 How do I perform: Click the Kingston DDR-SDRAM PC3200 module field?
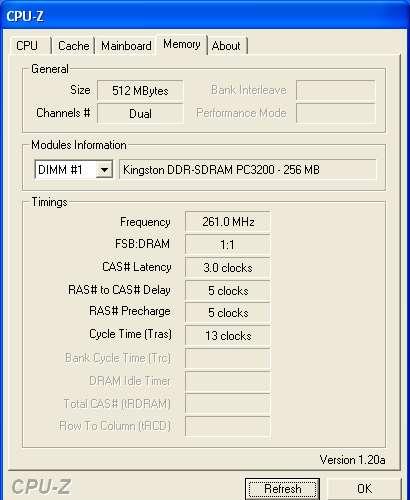(248, 170)
